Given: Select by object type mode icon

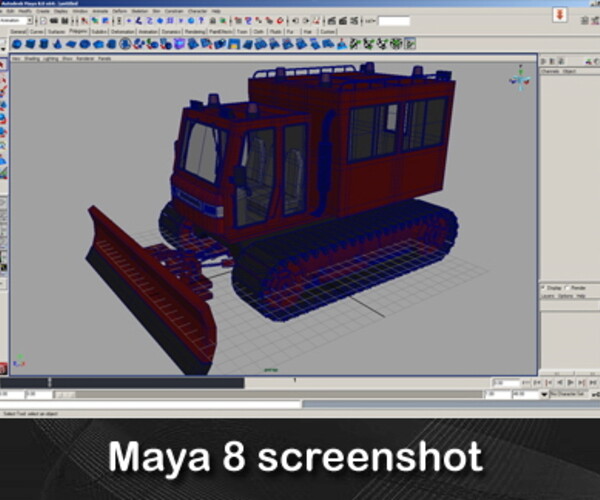Looking at the screenshot, I should [x=95, y=21].
